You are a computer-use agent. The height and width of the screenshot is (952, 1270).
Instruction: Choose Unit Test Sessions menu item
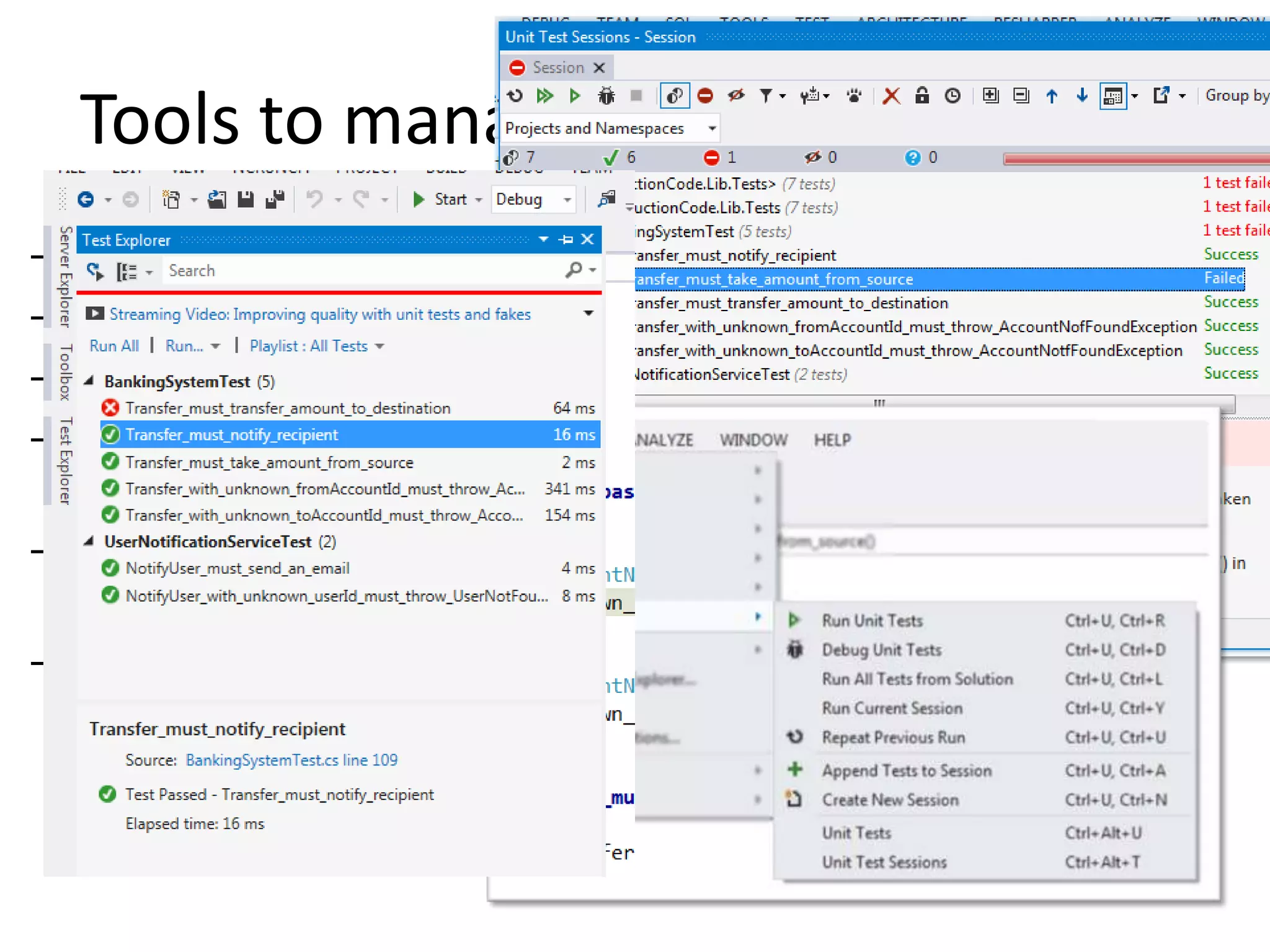coord(985,862)
